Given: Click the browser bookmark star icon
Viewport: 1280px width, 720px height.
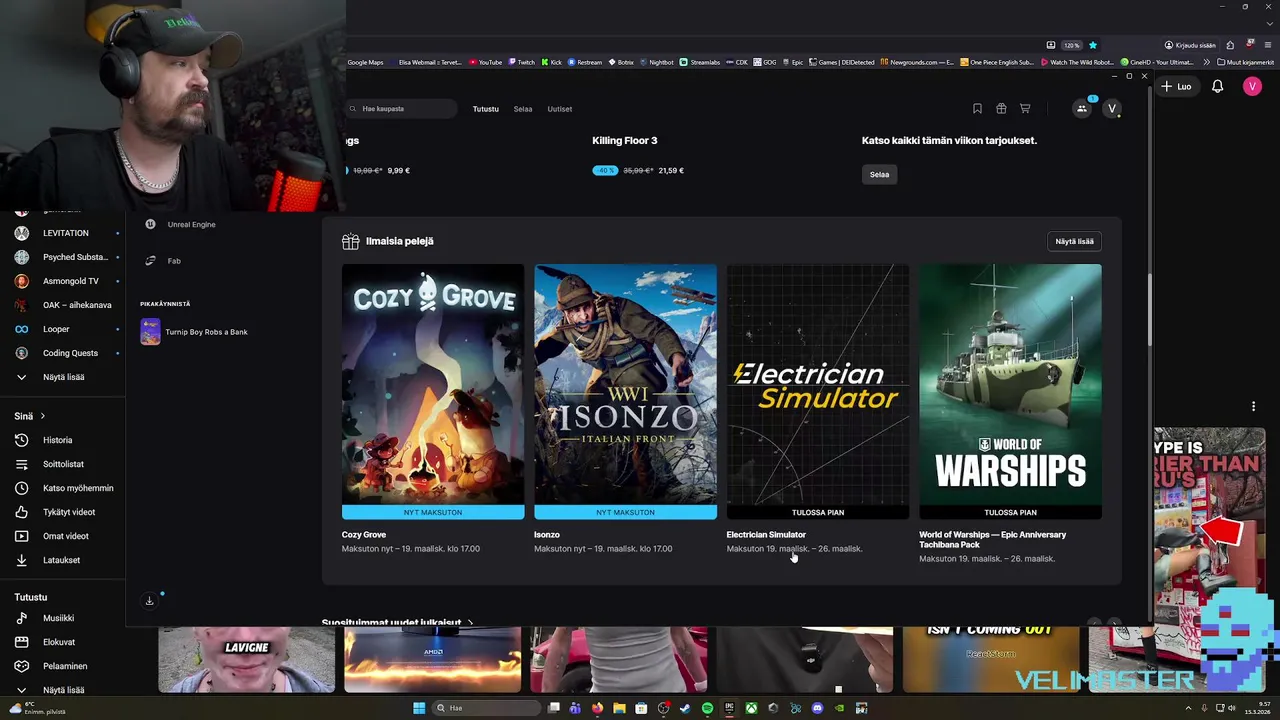Looking at the screenshot, I should (1092, 45).
